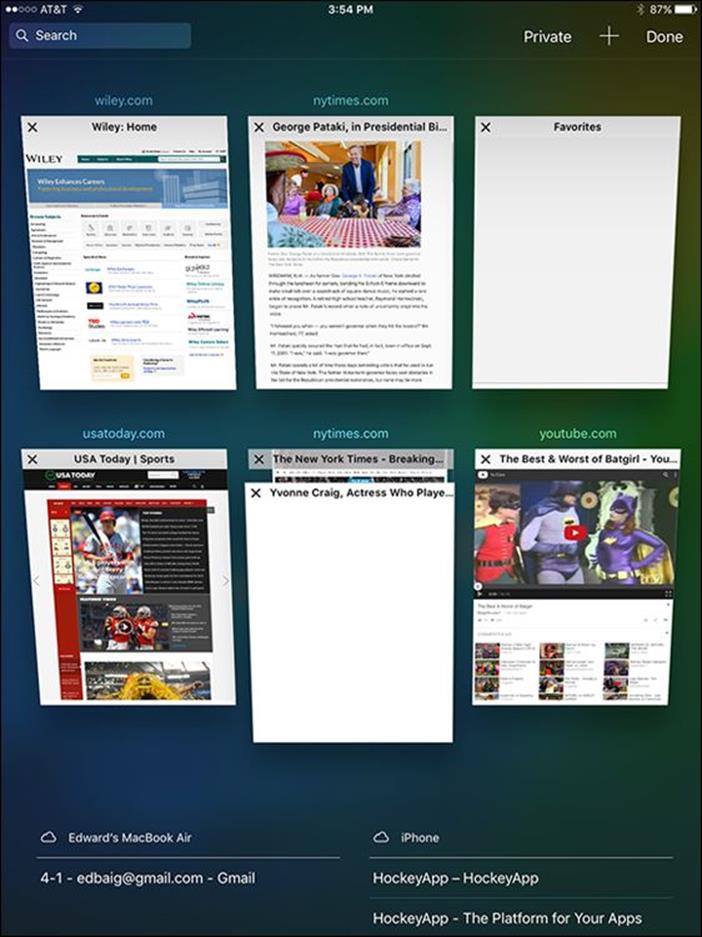Tap the wiley.com domain label
Screen dimensions: 702x937
coord(124,100)
